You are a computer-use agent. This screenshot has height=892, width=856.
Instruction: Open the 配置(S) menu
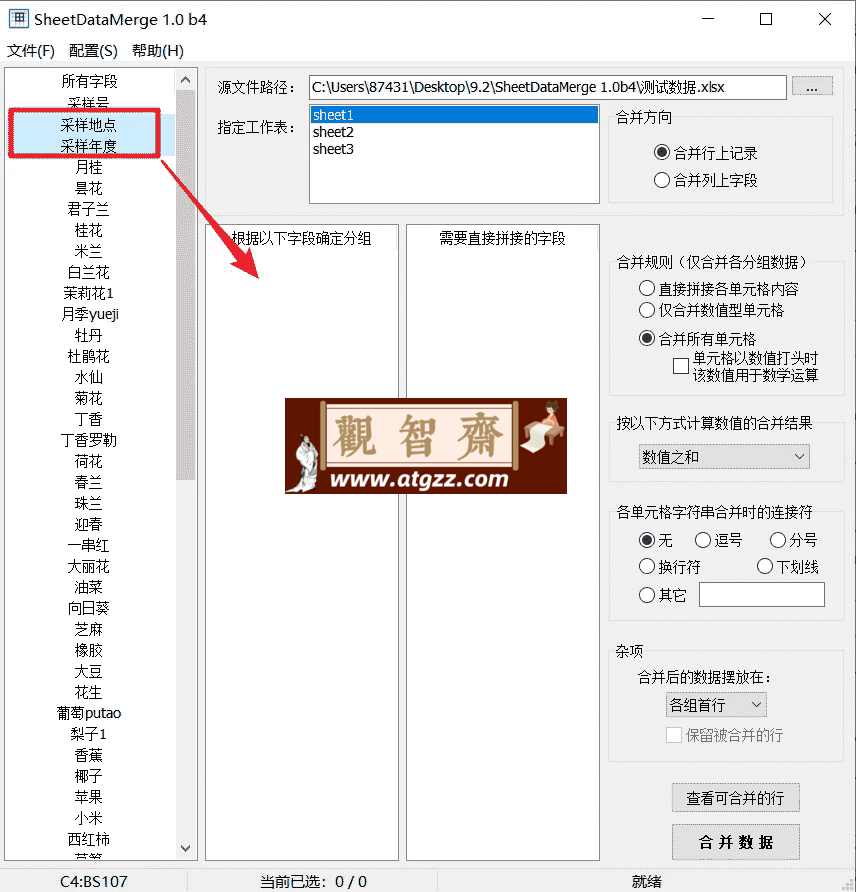click(x=93, y=51)
